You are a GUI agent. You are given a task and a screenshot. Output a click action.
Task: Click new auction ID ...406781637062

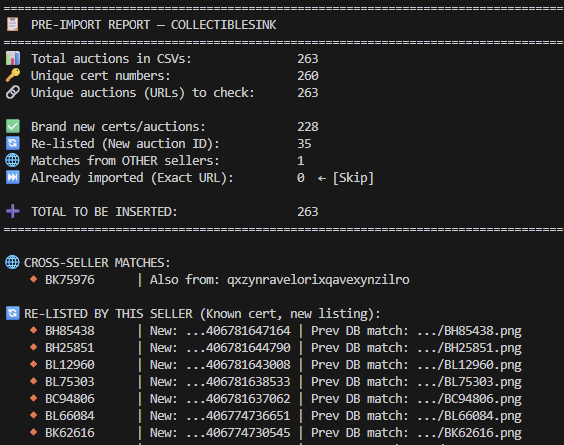[238, 399]
